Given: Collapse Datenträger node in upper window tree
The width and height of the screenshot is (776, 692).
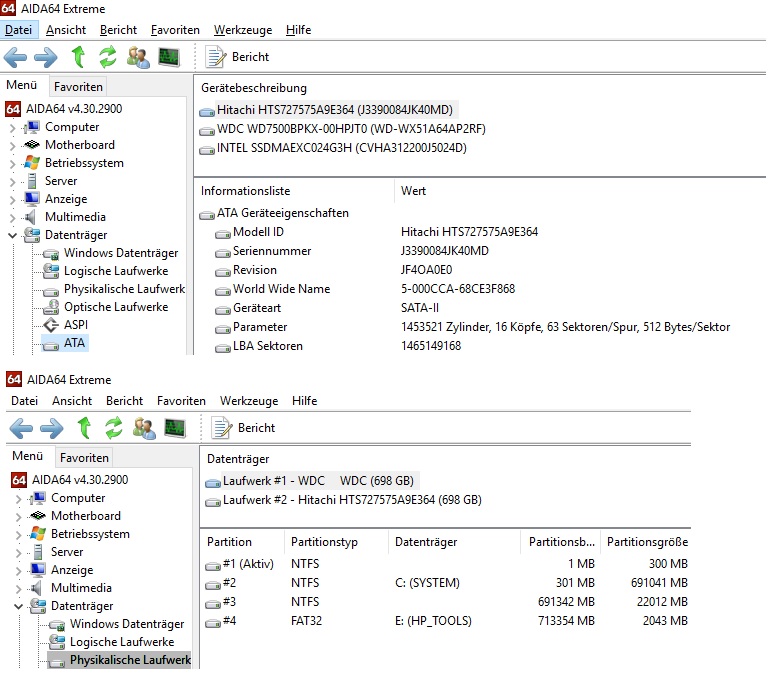Looking at the screenshot, I should point(12,236).
